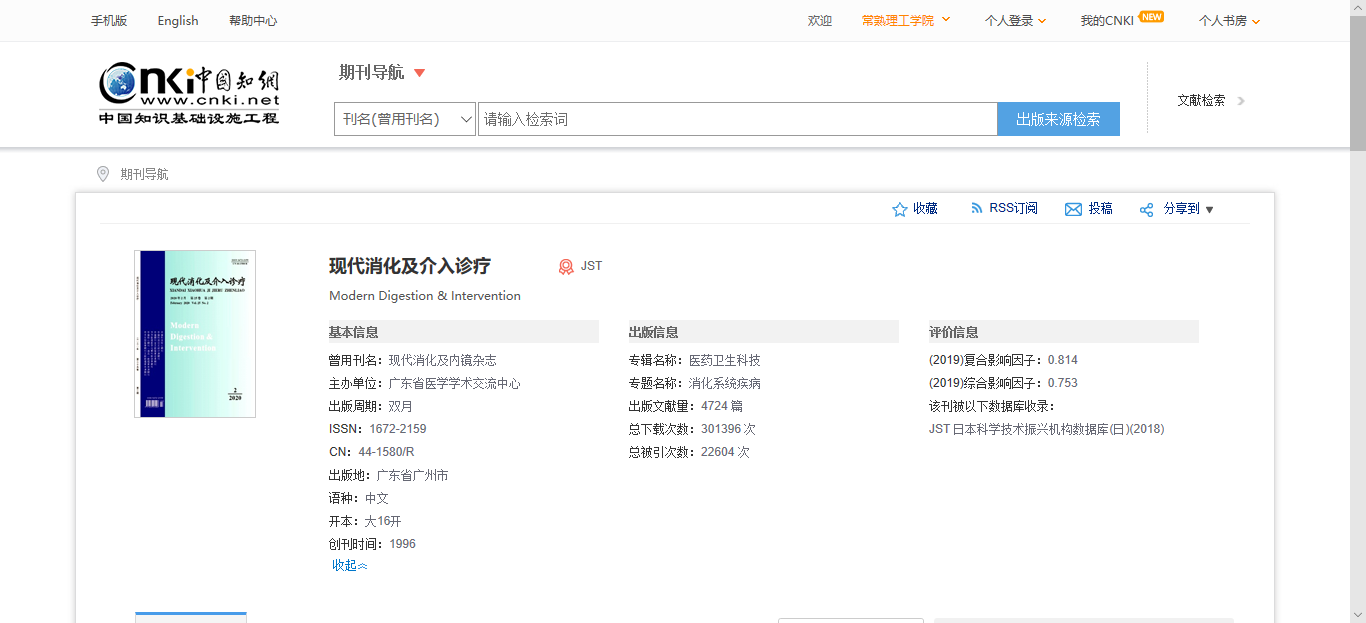Click the location pin breadcrumb icon
Image resolution: width=1366 pixels, height=623 pixels.
102,174
